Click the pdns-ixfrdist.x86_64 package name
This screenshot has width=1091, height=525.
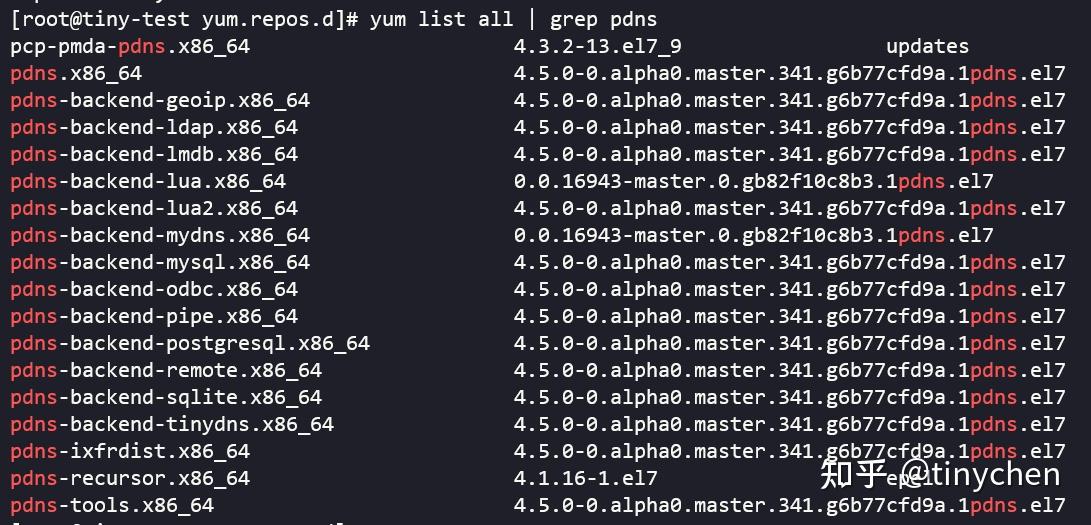click(x=130, y=452)
